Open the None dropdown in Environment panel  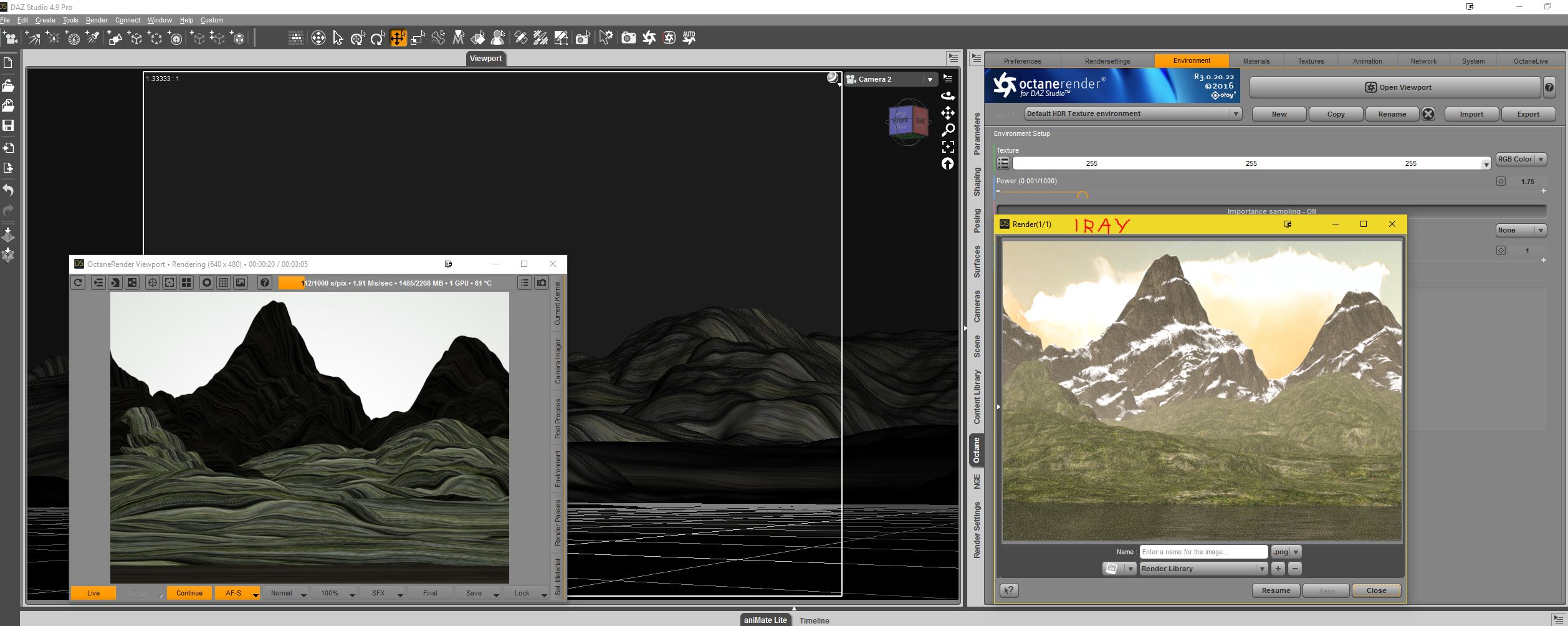tap(1521, 231)
